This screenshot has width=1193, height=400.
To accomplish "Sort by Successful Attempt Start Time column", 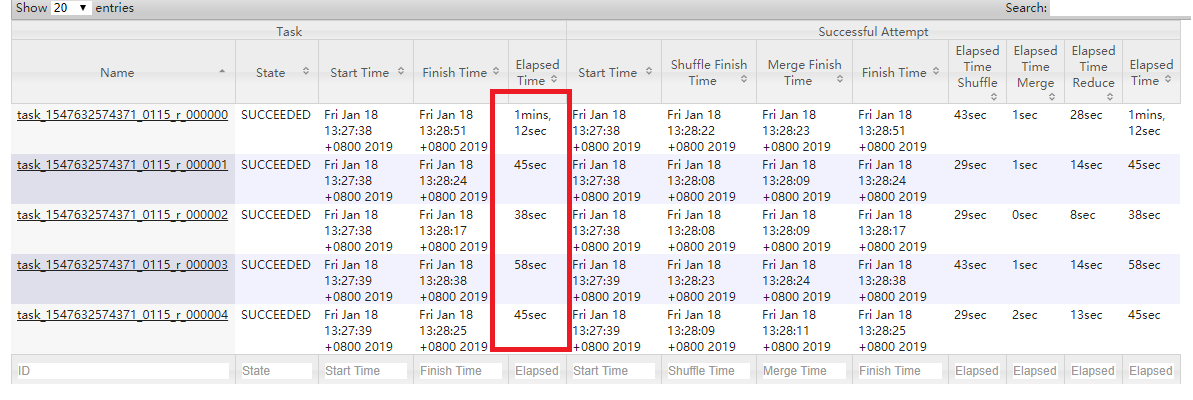I will (x=614, y=72).
